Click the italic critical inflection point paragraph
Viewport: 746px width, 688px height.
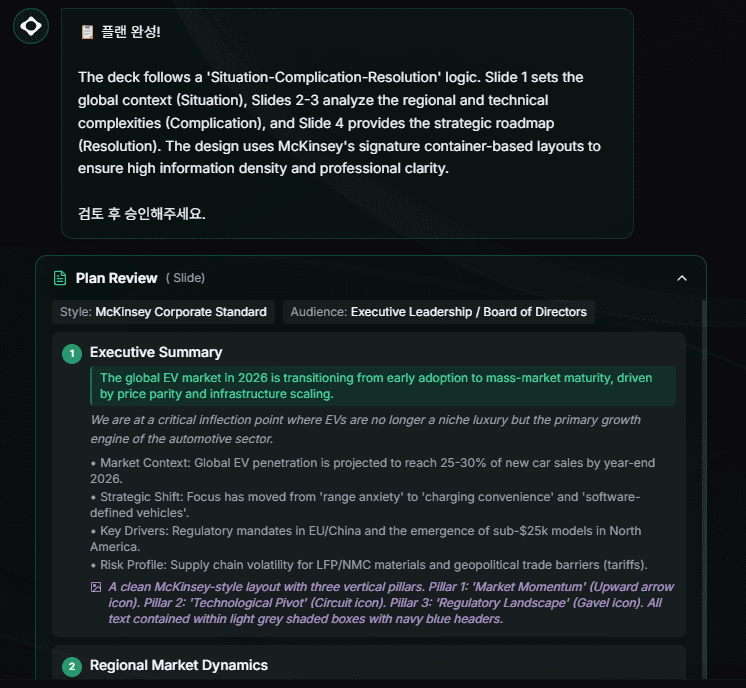coord(365,429)
